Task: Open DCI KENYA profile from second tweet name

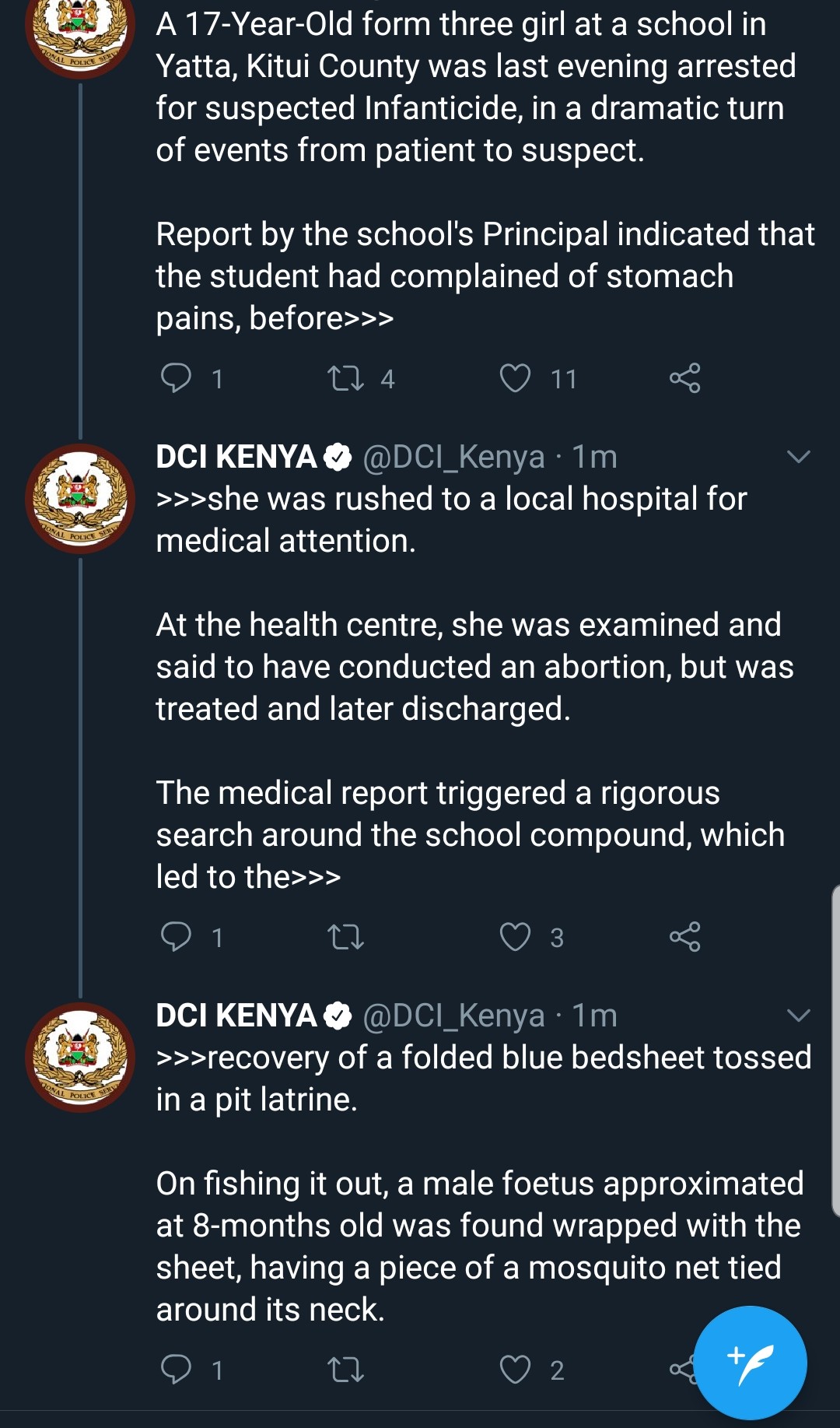Action: [x=236, y=457]
